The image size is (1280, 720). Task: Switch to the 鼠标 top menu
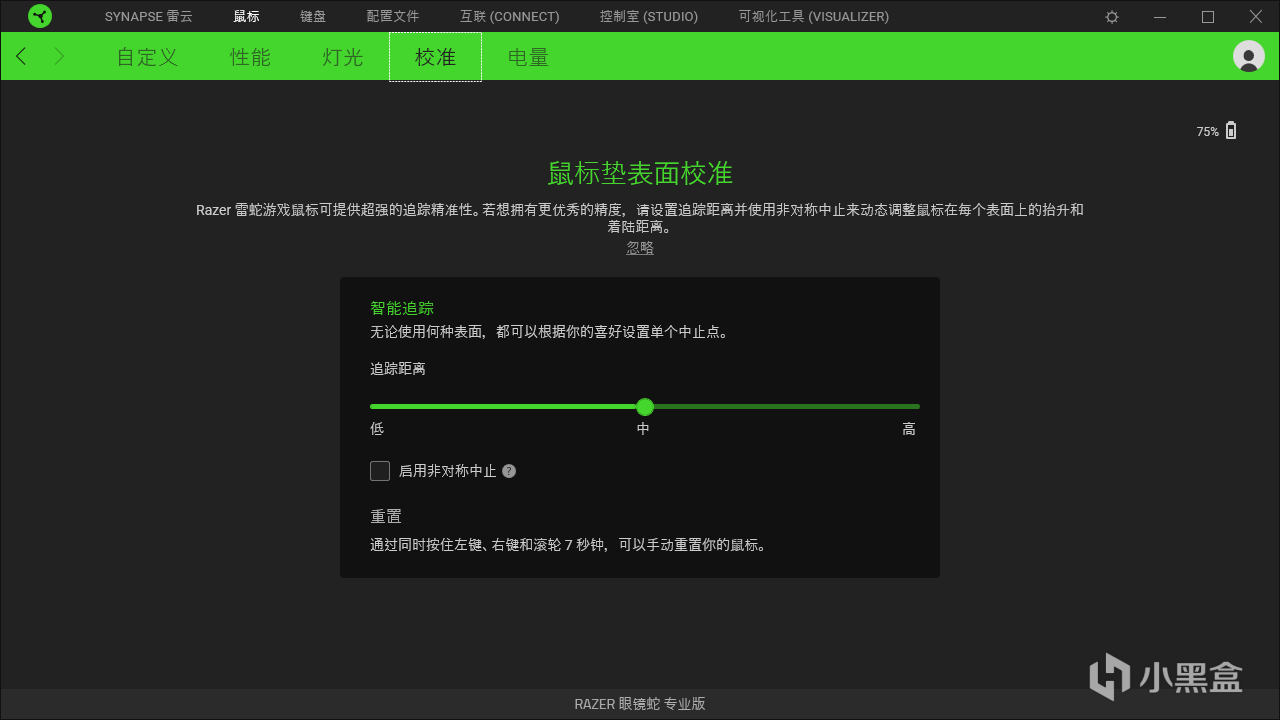click(246, 17)
